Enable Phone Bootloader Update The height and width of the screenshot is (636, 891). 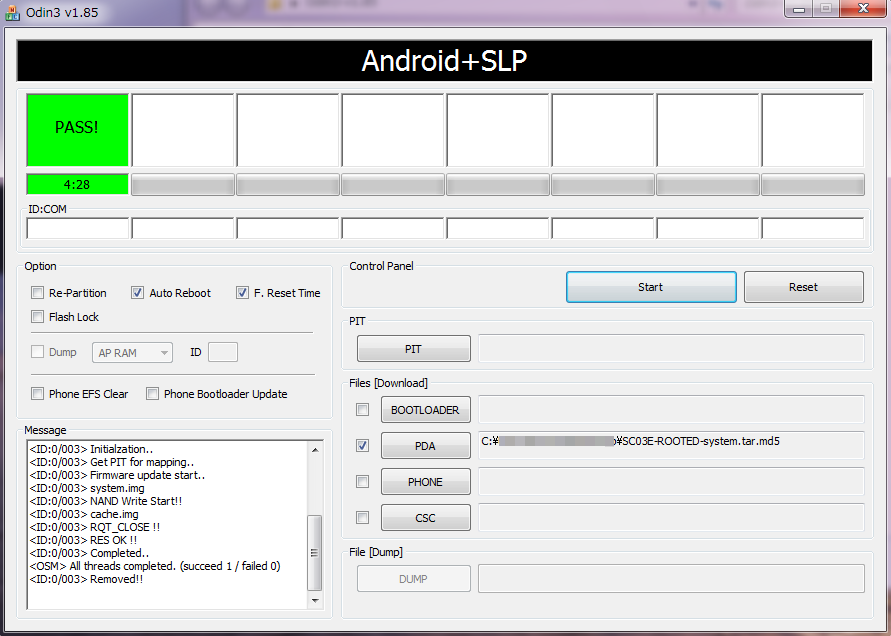pyautogui.click(x=152, y=393)
